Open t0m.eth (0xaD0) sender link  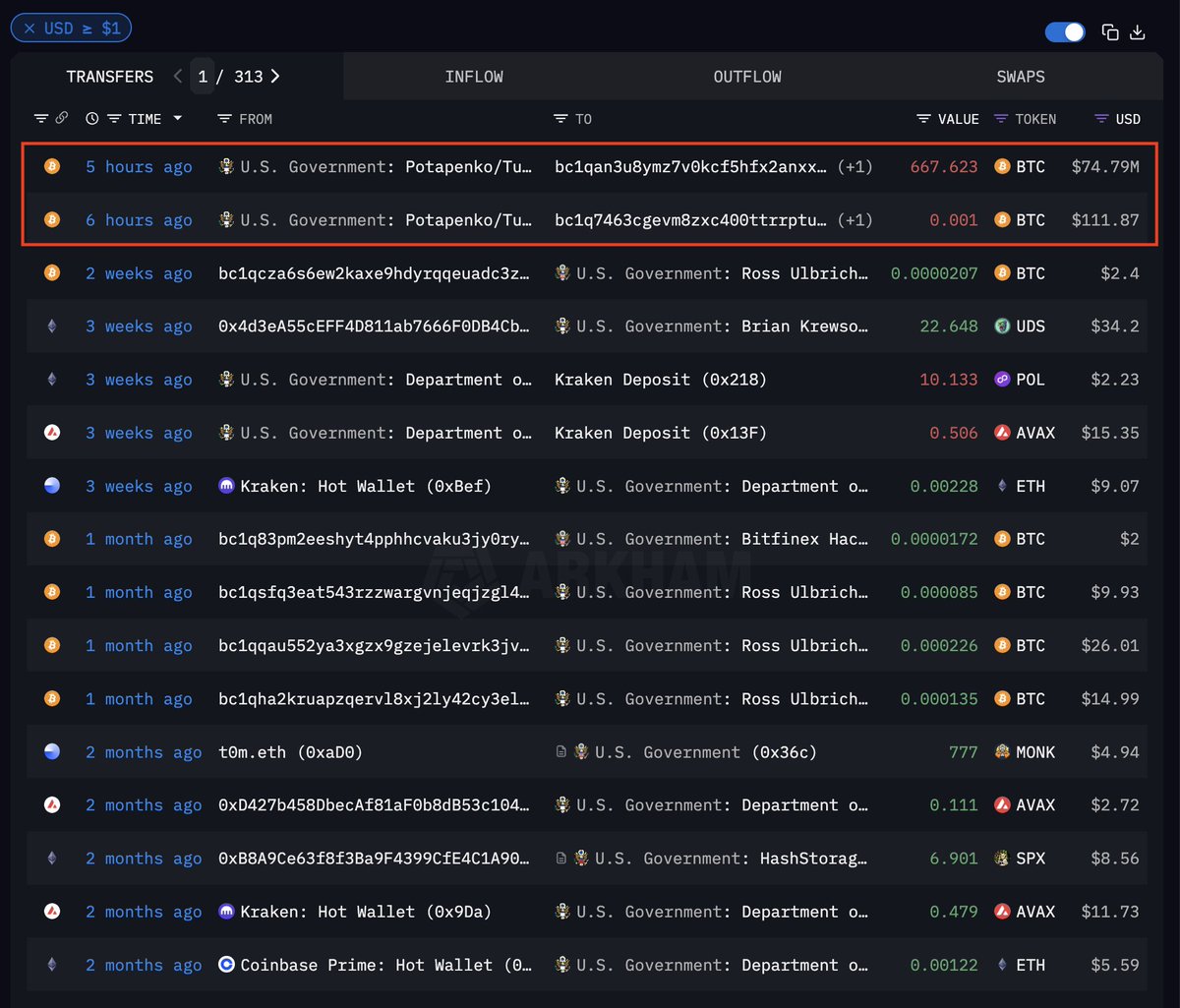point(291,752)
